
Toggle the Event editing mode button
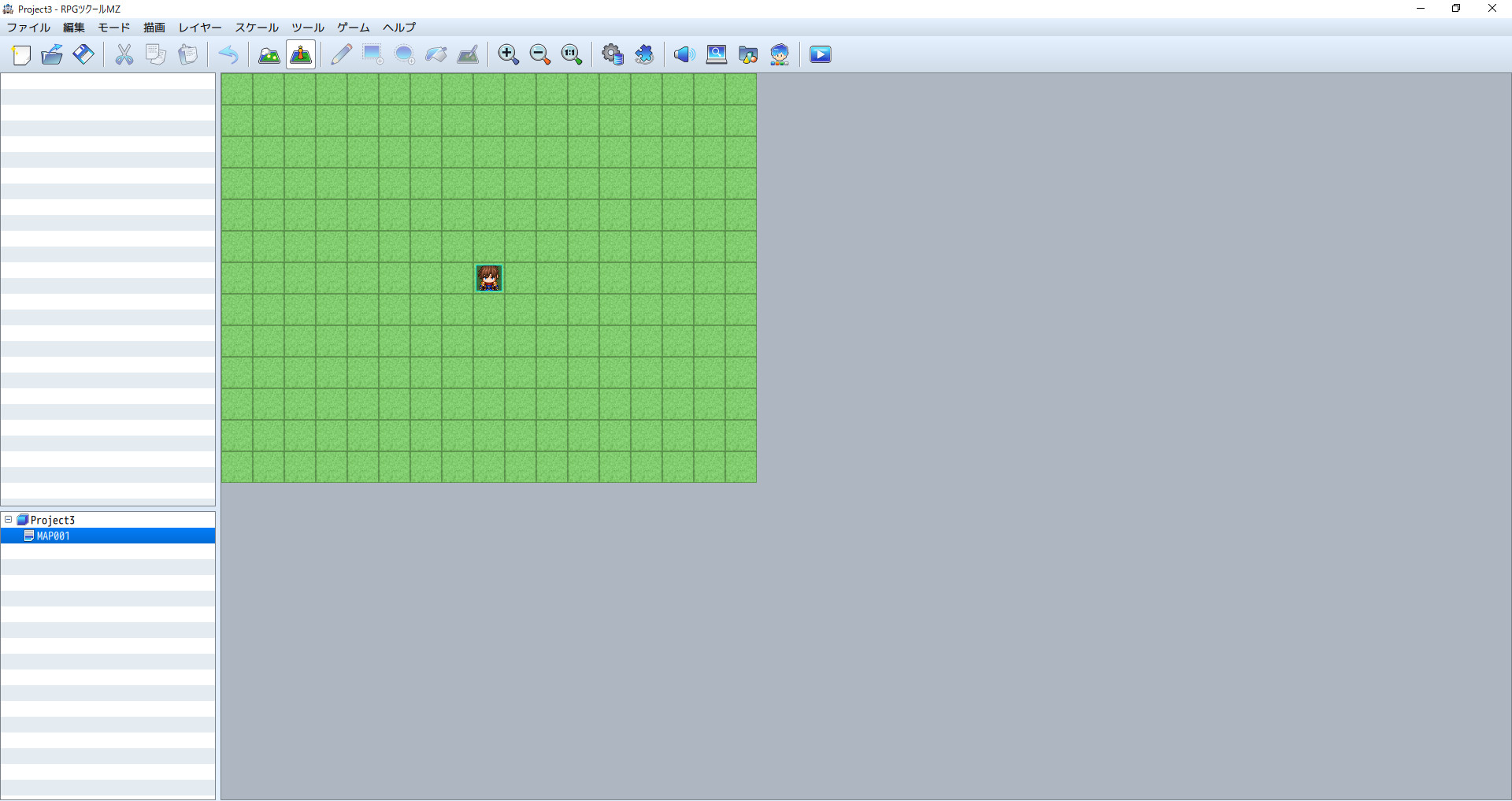[301, 54]
